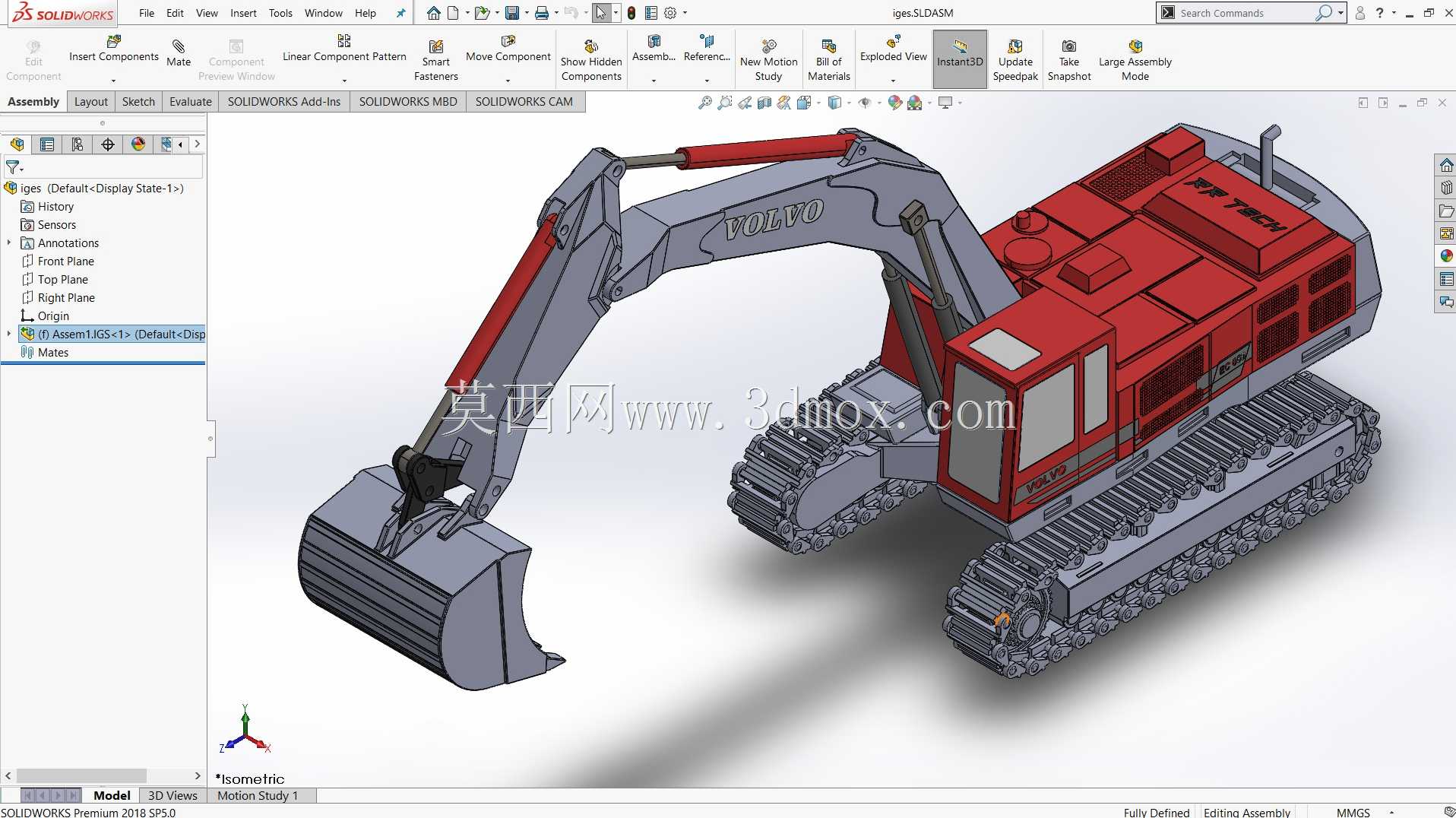1456x818 pixels.
Task: Open the Apply Scene tool
Action: point(914,103)
